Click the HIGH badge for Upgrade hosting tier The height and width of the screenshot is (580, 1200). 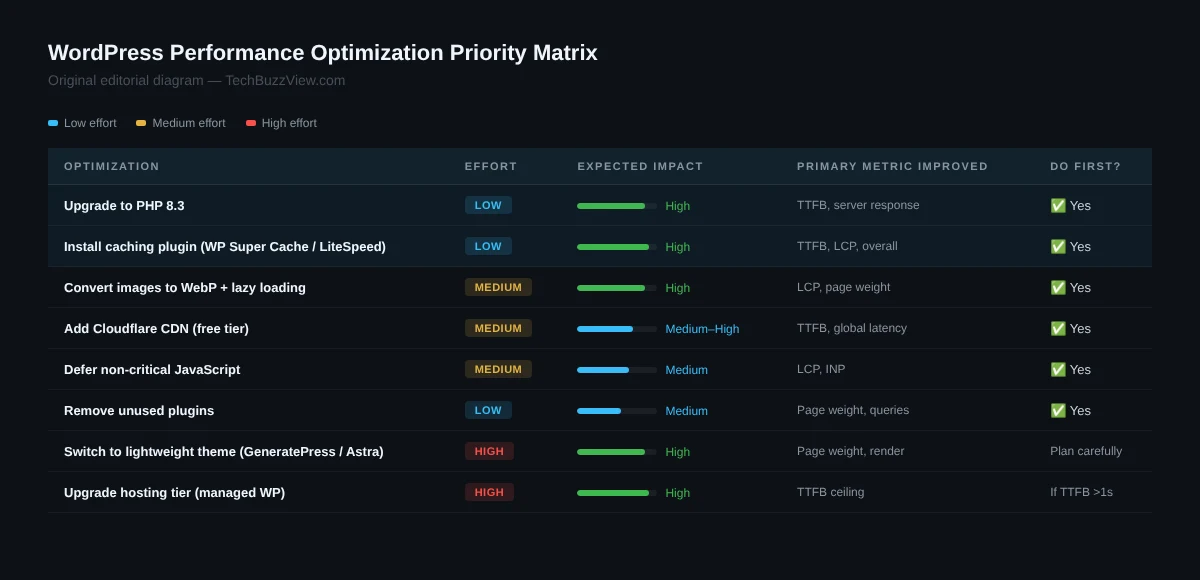489,492
